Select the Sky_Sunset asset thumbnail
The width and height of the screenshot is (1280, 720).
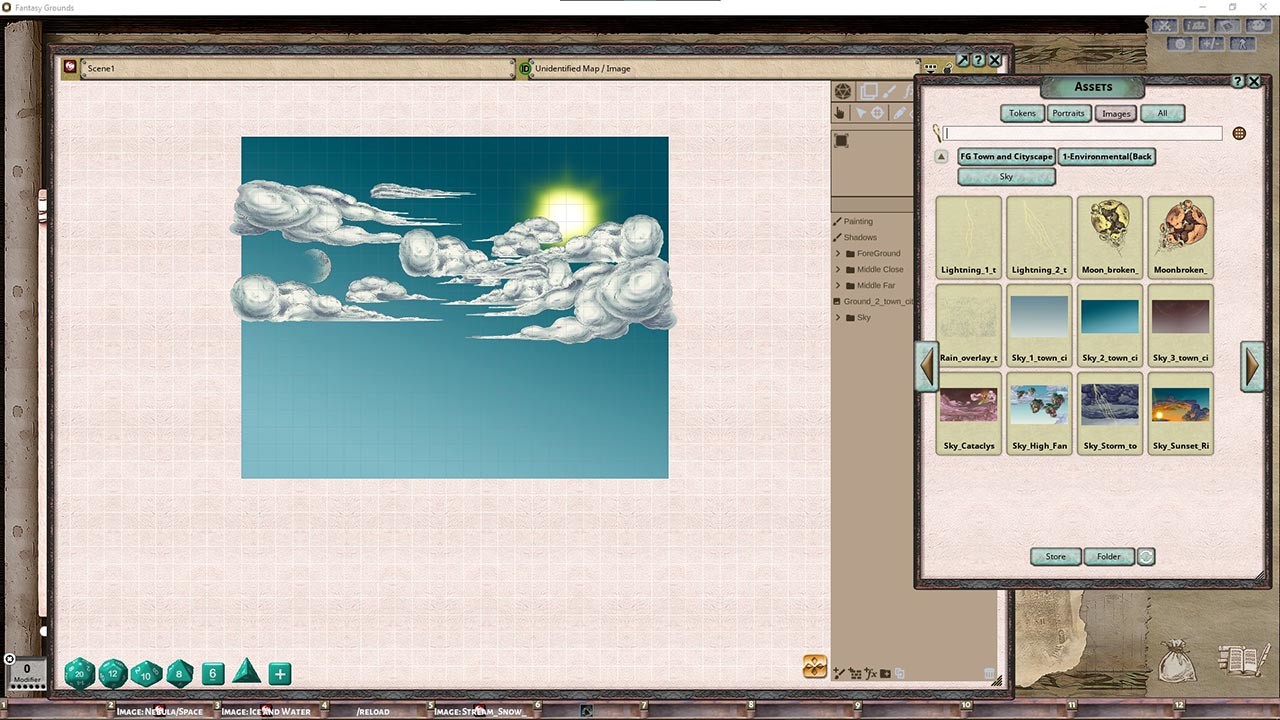coord(1180,413)
